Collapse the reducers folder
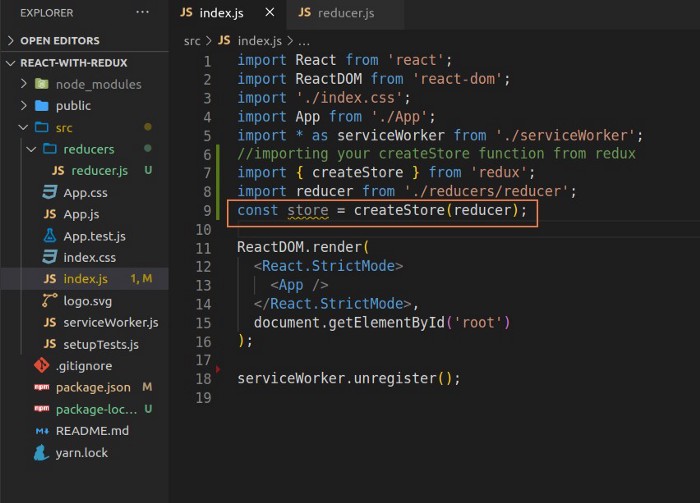700x503 pixels. tap(88, 149)
